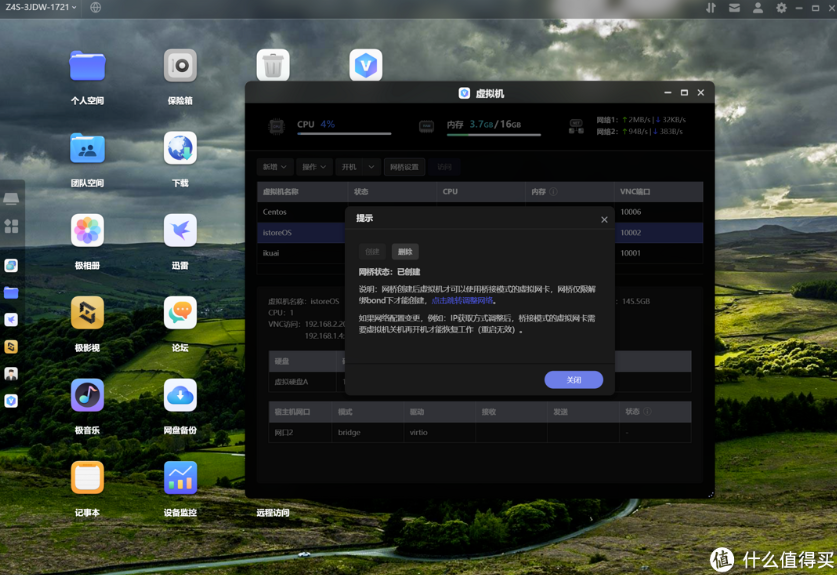Open the 下载 download globe icon
837x575 pixels.
tap(180, 148)
